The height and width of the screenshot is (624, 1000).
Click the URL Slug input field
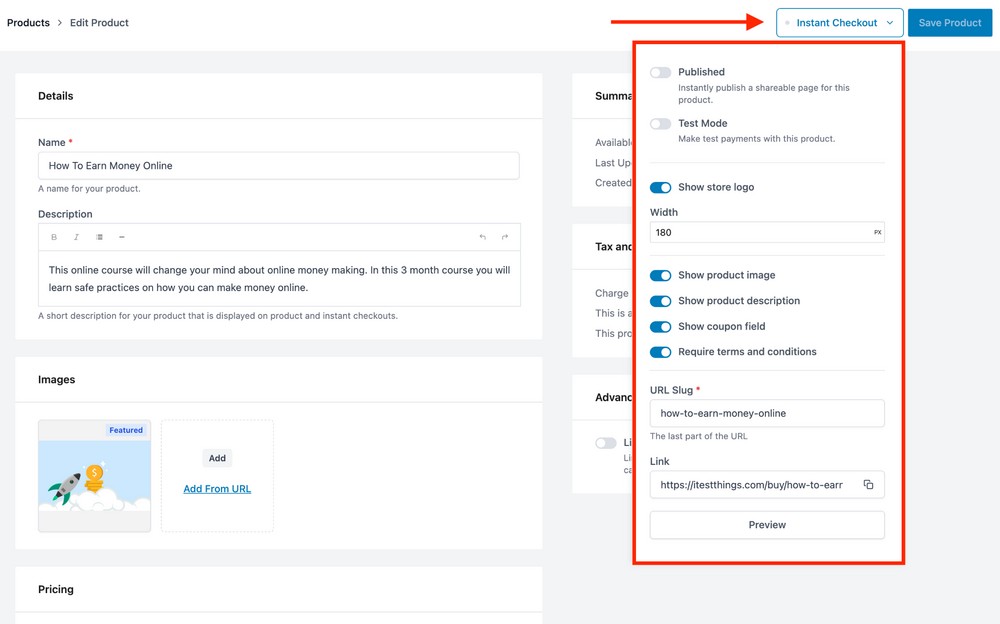pyautogui.click(x=766, y=413)
